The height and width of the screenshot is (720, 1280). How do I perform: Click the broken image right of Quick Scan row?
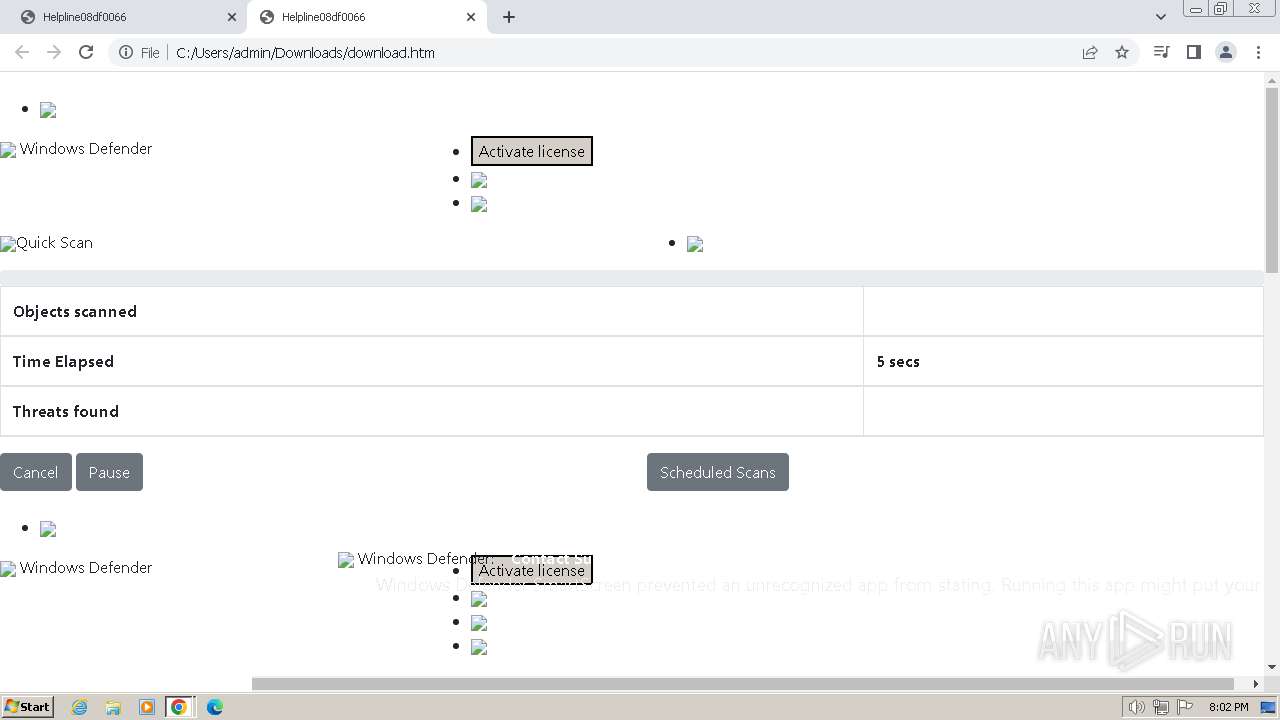pos(695,244)
